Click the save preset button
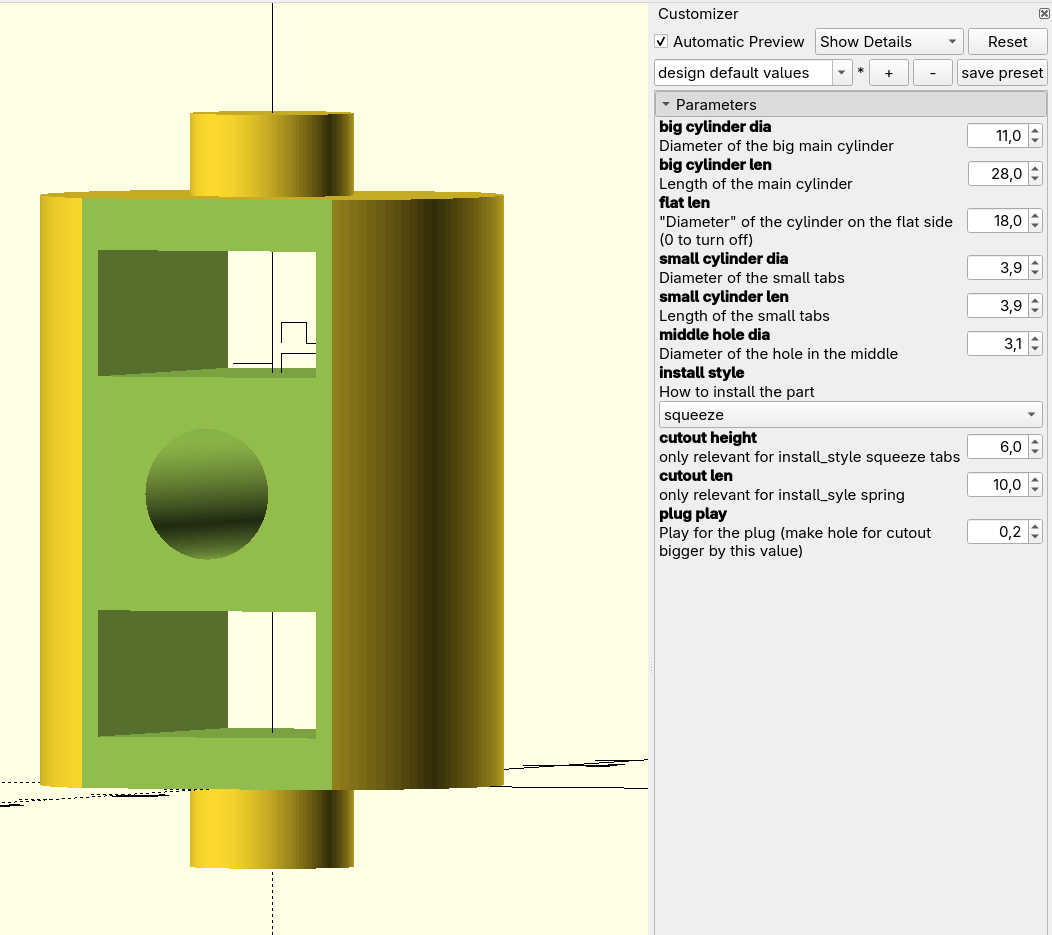 [x=1002, y=72]
